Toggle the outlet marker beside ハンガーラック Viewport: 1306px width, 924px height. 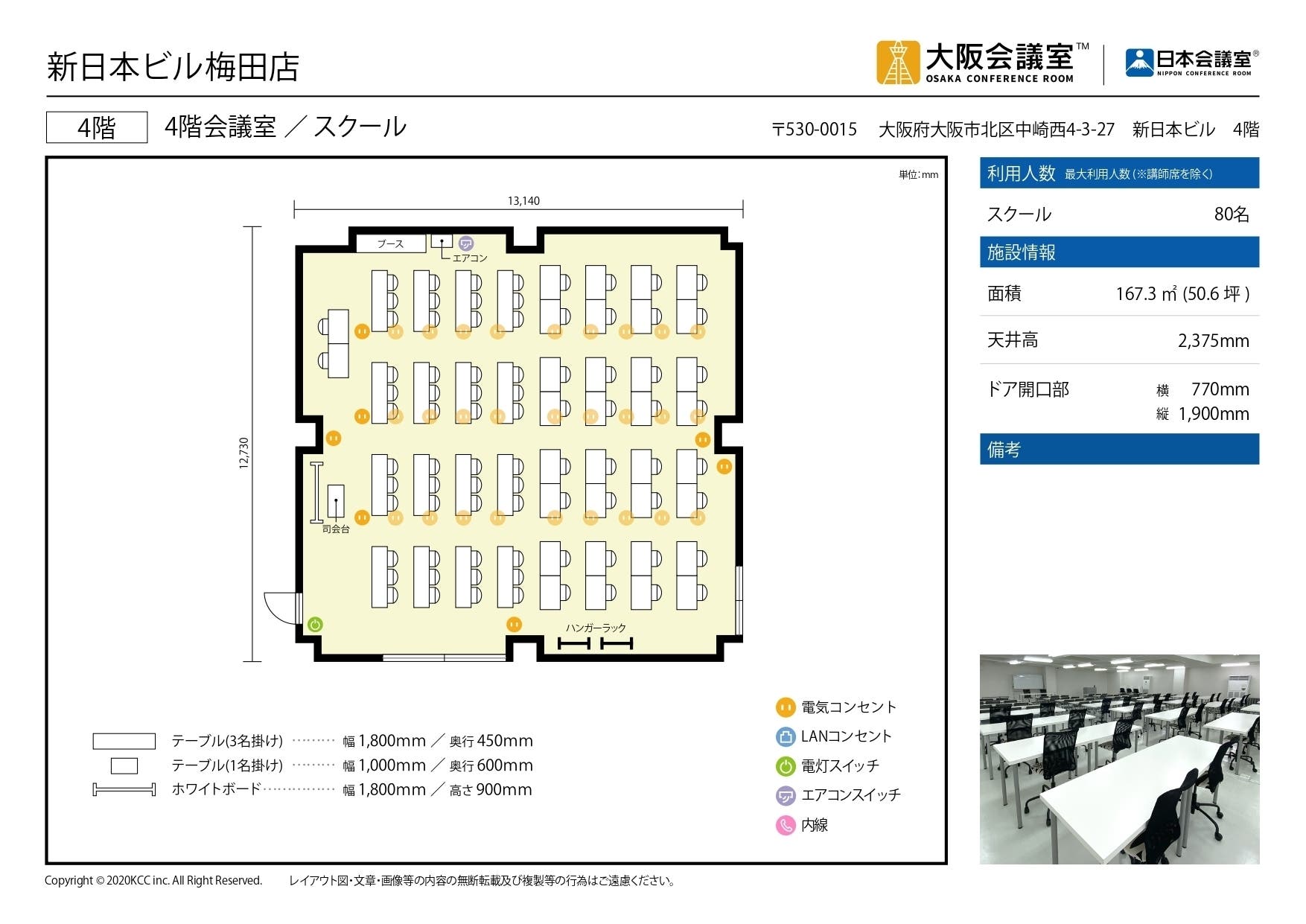click(514, 624)
